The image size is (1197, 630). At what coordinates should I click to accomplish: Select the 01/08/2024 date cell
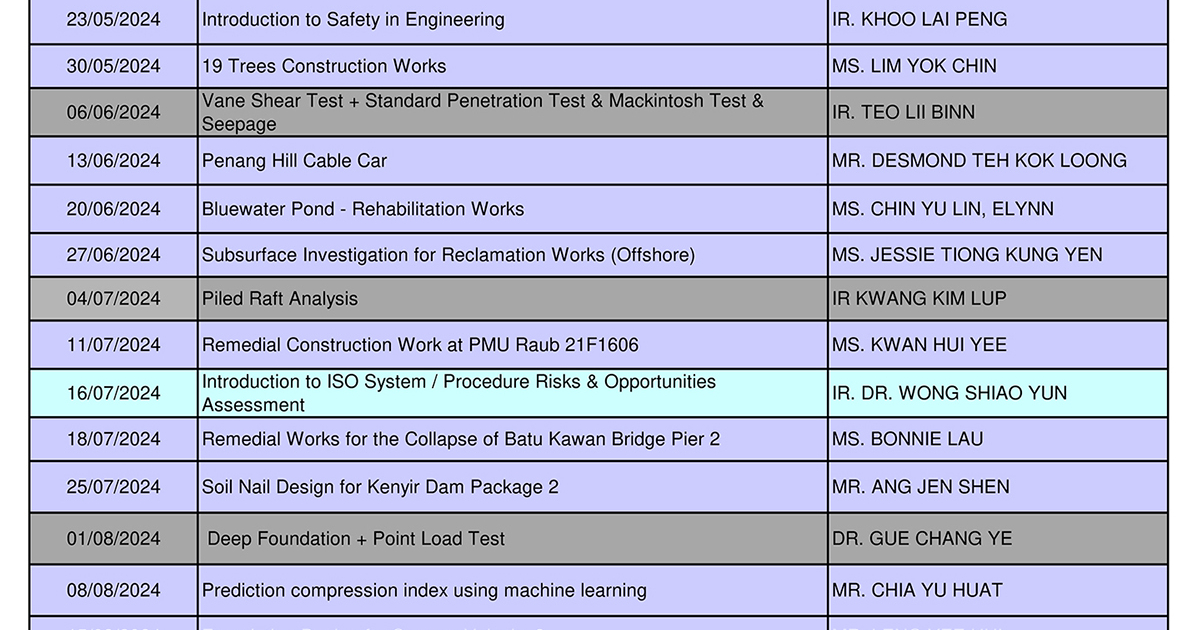[113, 539]
